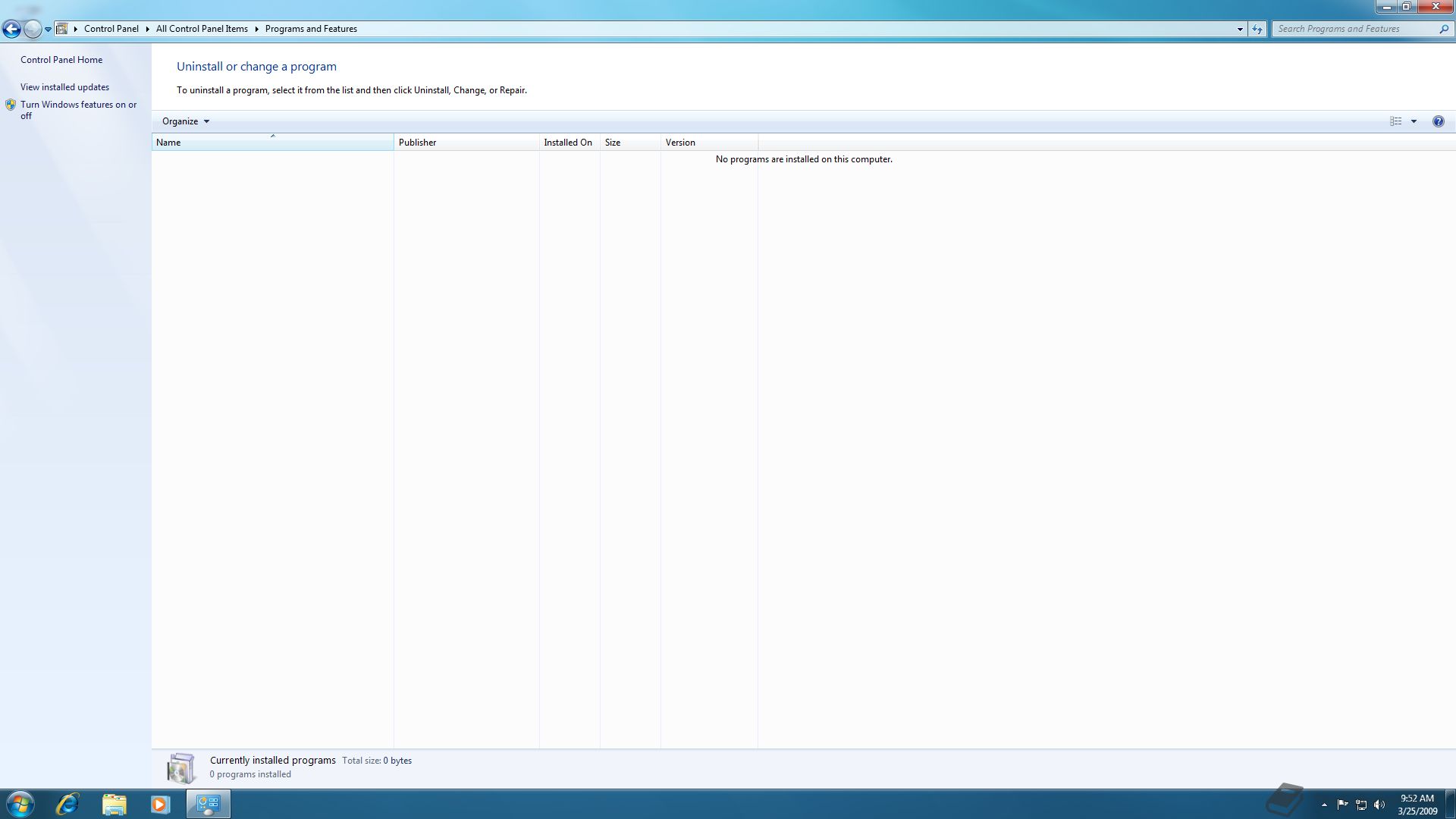Open Action Center flag icon

pyautogui.click(x=1342, y=805)
